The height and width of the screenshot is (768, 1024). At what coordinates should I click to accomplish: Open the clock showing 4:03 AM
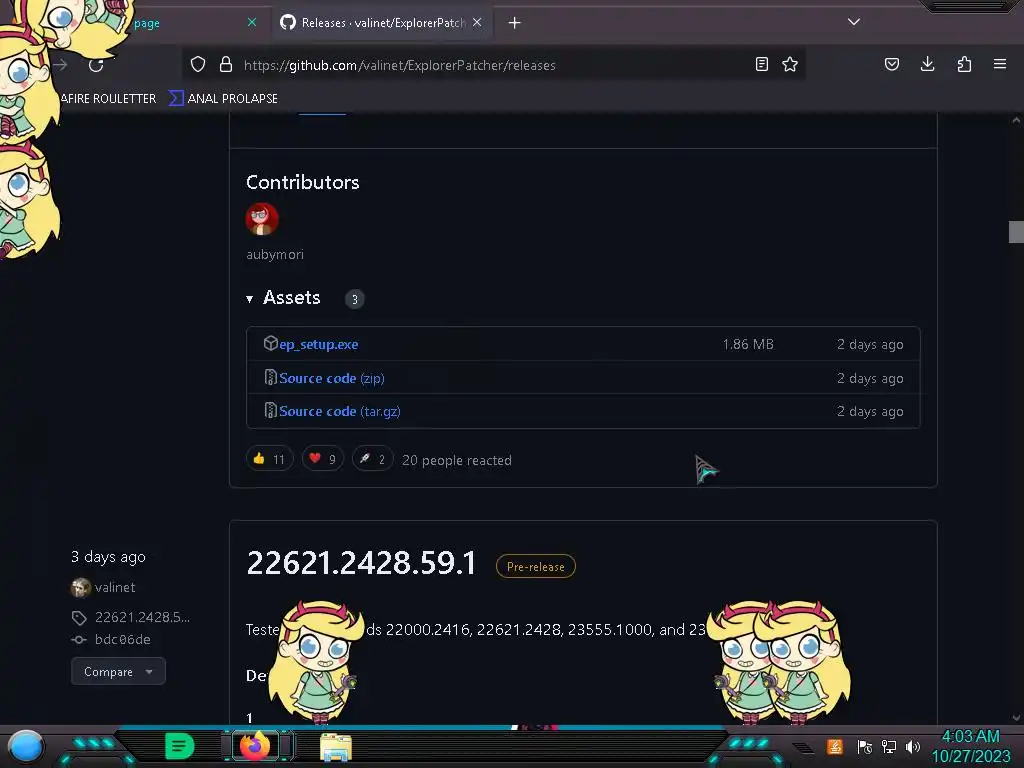[x=971, y=746]
